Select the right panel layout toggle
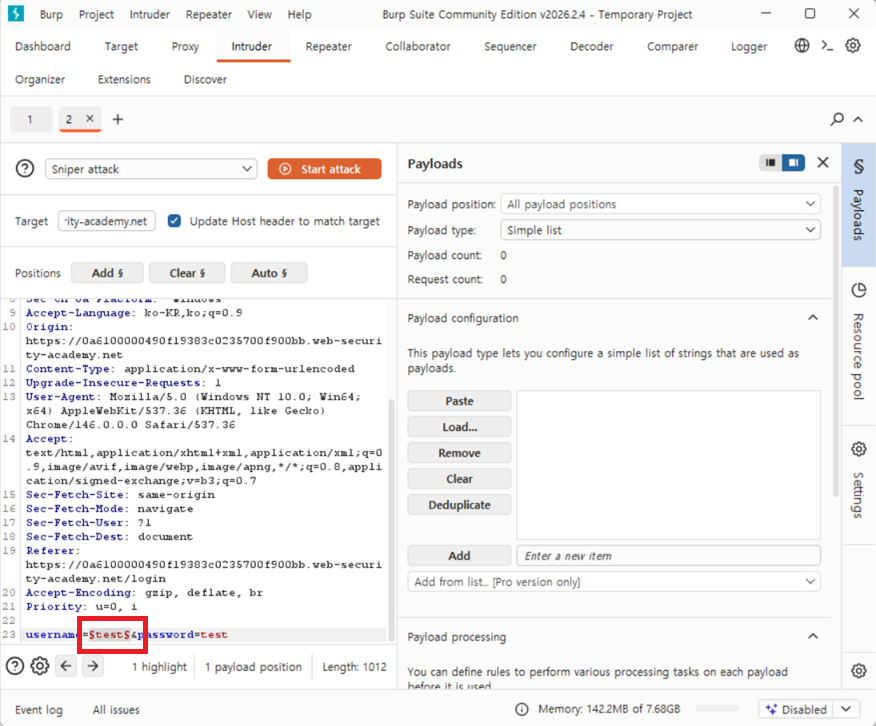Image resolution: width=876 pixels, height=726 pixels. (x=793, y=163)
